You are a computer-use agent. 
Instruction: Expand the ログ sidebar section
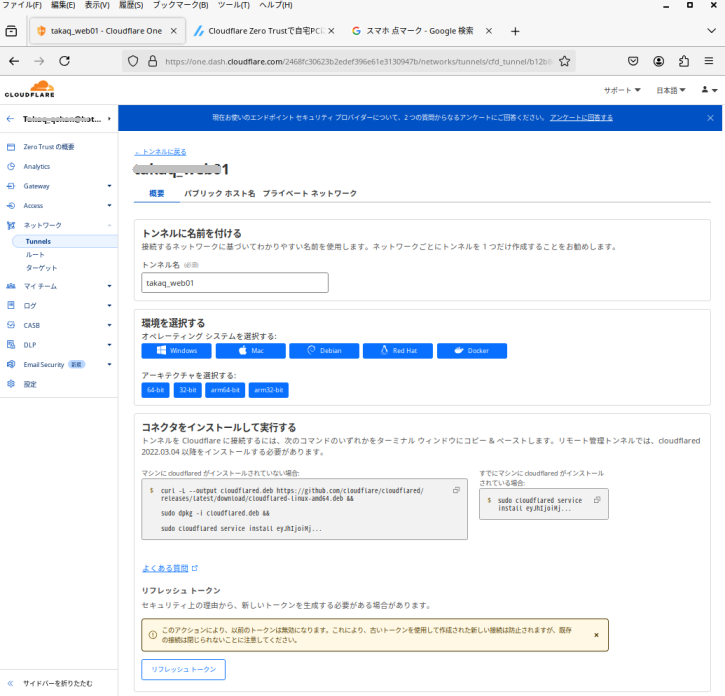click(109, 305)
